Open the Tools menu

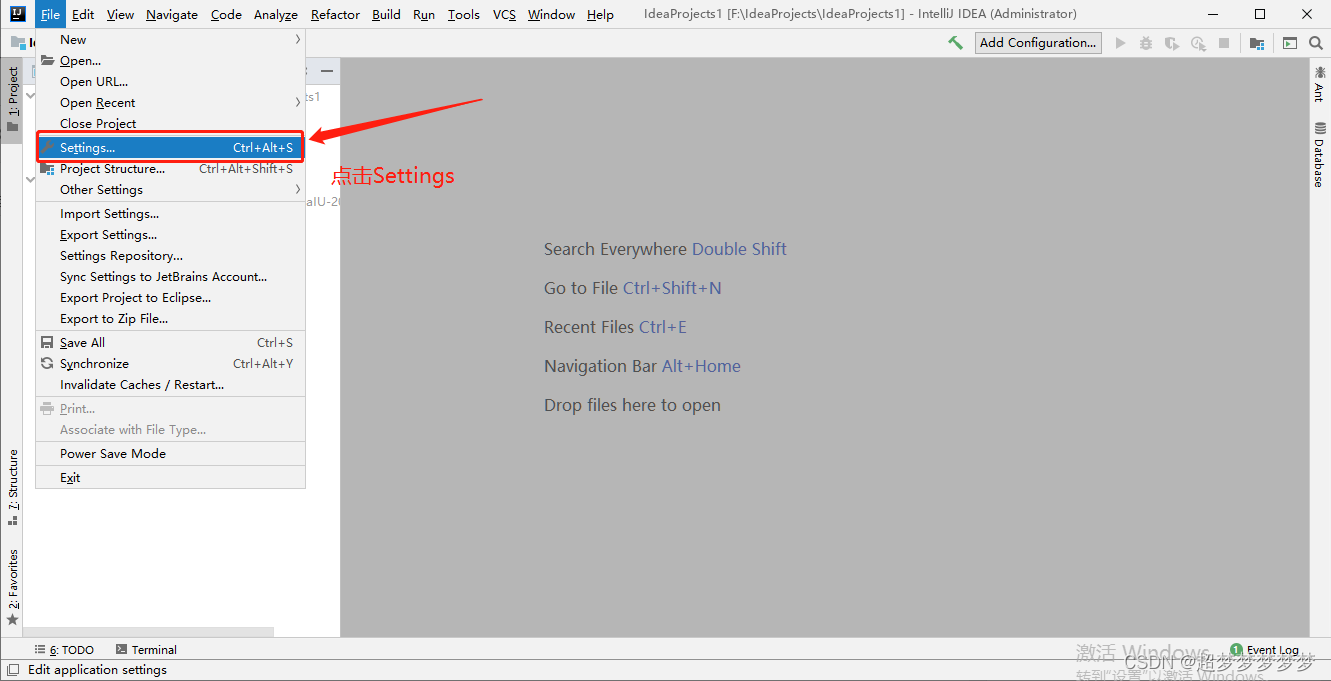click(464, 14)
